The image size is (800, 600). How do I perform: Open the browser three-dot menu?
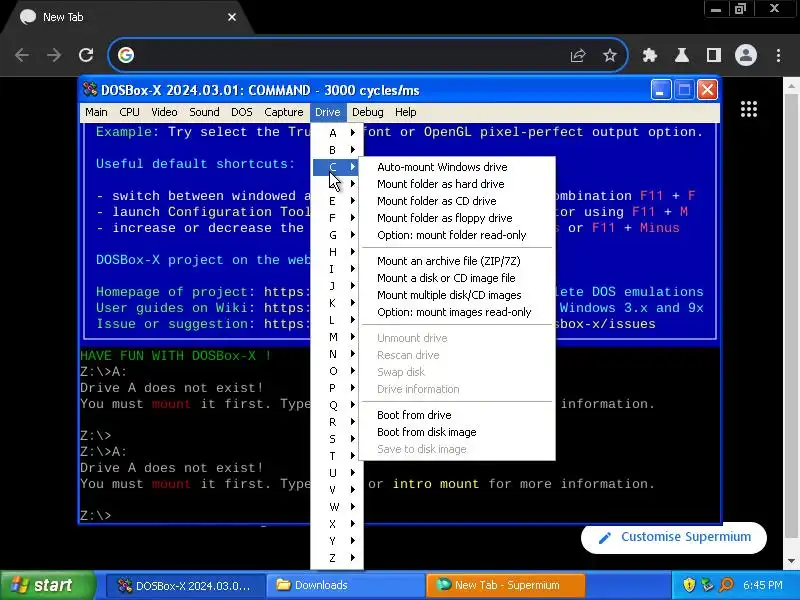tap(779, 55)
